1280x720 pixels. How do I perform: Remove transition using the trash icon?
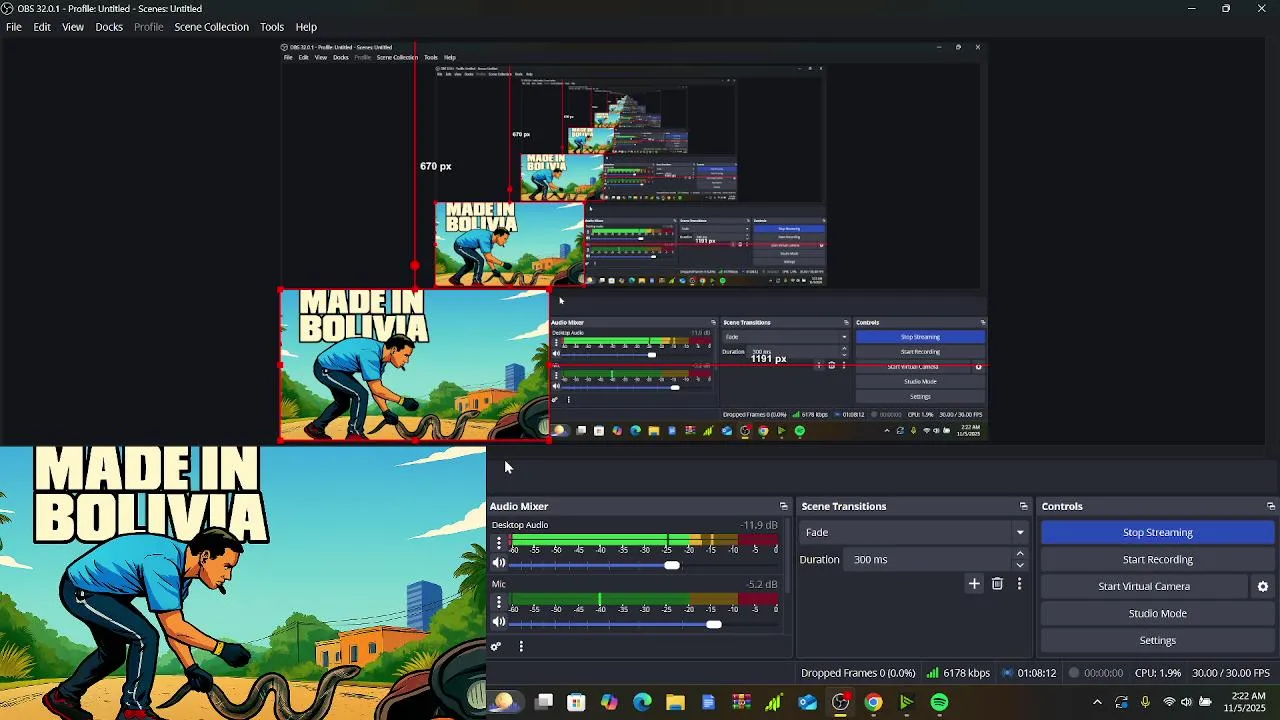tap(997, 584)
